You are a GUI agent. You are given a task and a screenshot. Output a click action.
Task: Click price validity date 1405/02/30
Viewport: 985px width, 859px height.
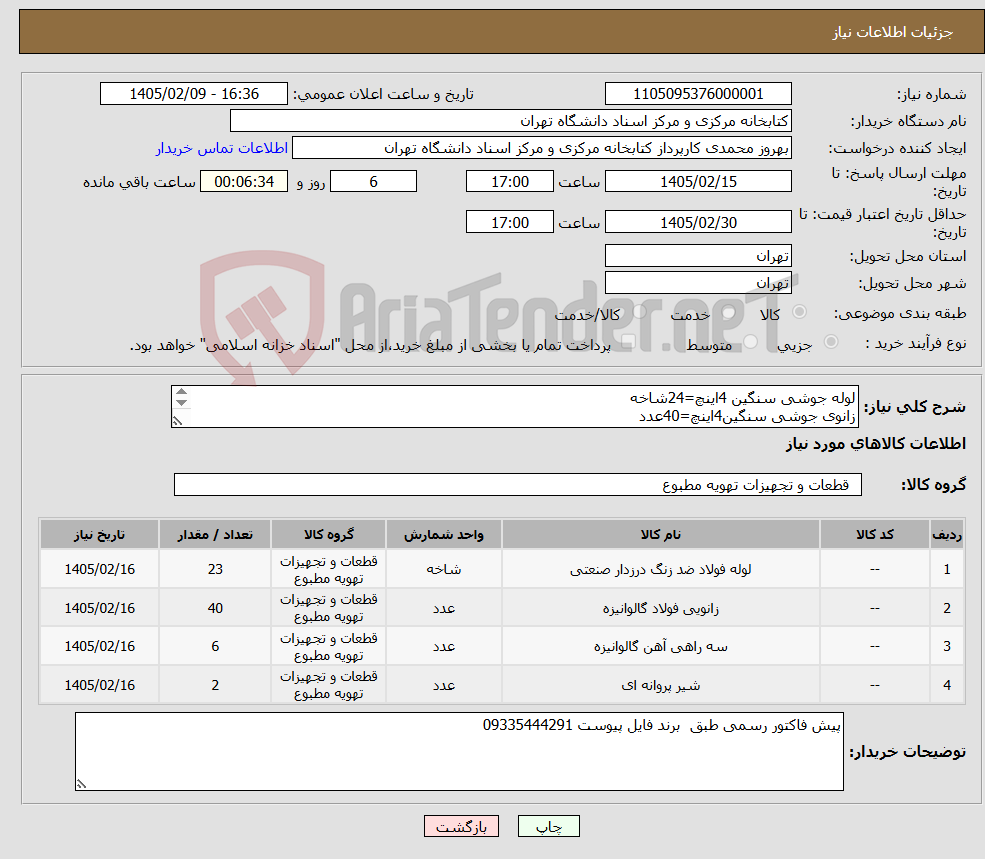coord(698,222)
